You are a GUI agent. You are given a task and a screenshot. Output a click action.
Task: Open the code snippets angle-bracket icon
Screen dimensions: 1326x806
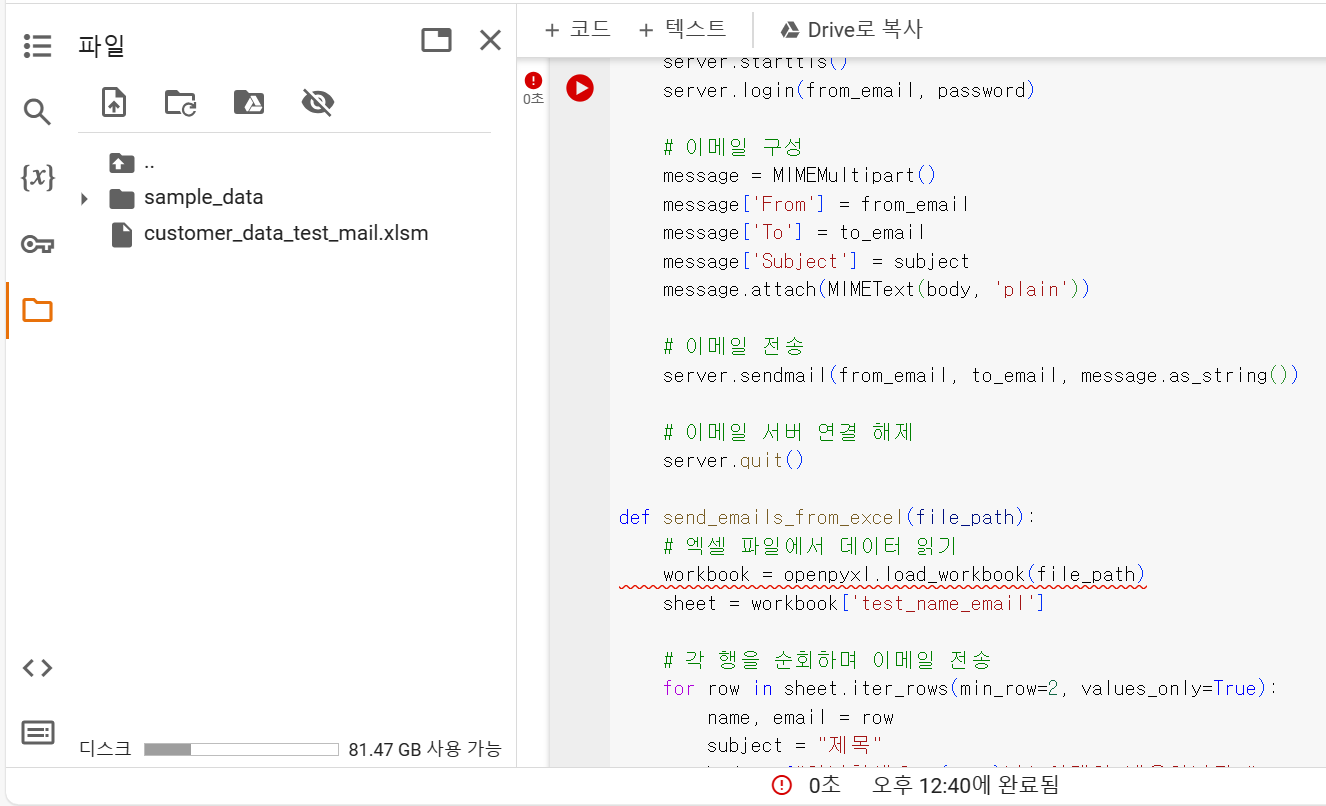click(x=37, y=668)
